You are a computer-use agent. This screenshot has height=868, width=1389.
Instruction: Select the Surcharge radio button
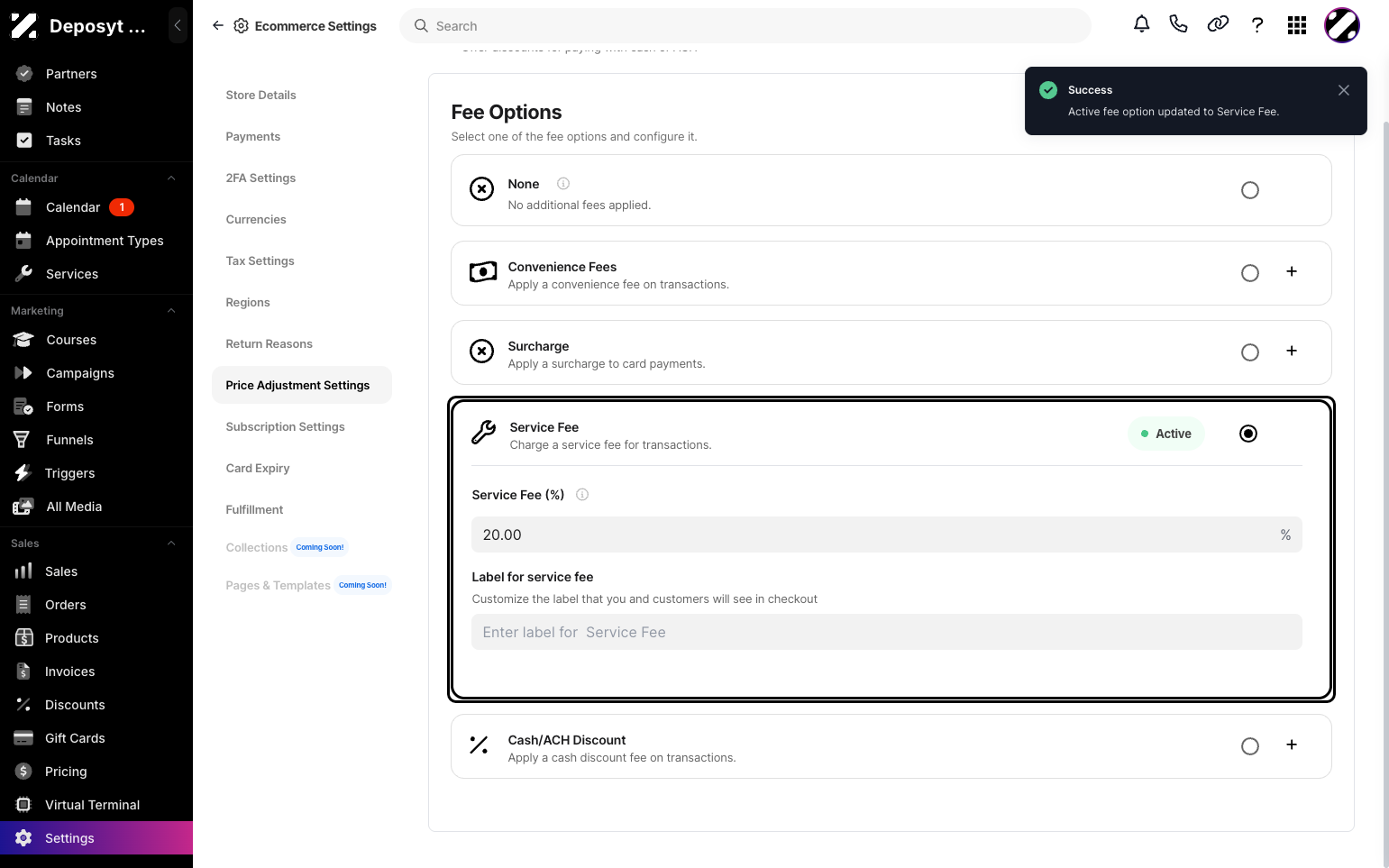click(1250, 352)
